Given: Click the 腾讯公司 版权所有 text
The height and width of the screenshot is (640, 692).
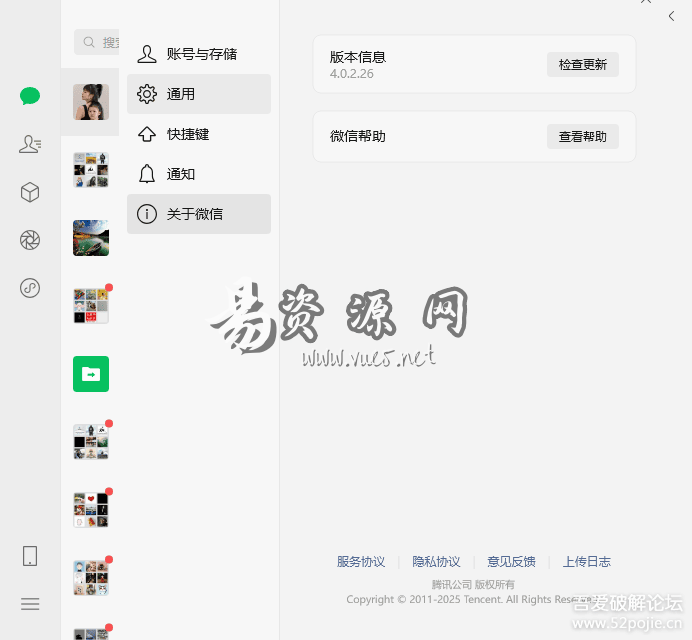Looking at the screenshot, I should pyautogui.click(x=473, y=584).
